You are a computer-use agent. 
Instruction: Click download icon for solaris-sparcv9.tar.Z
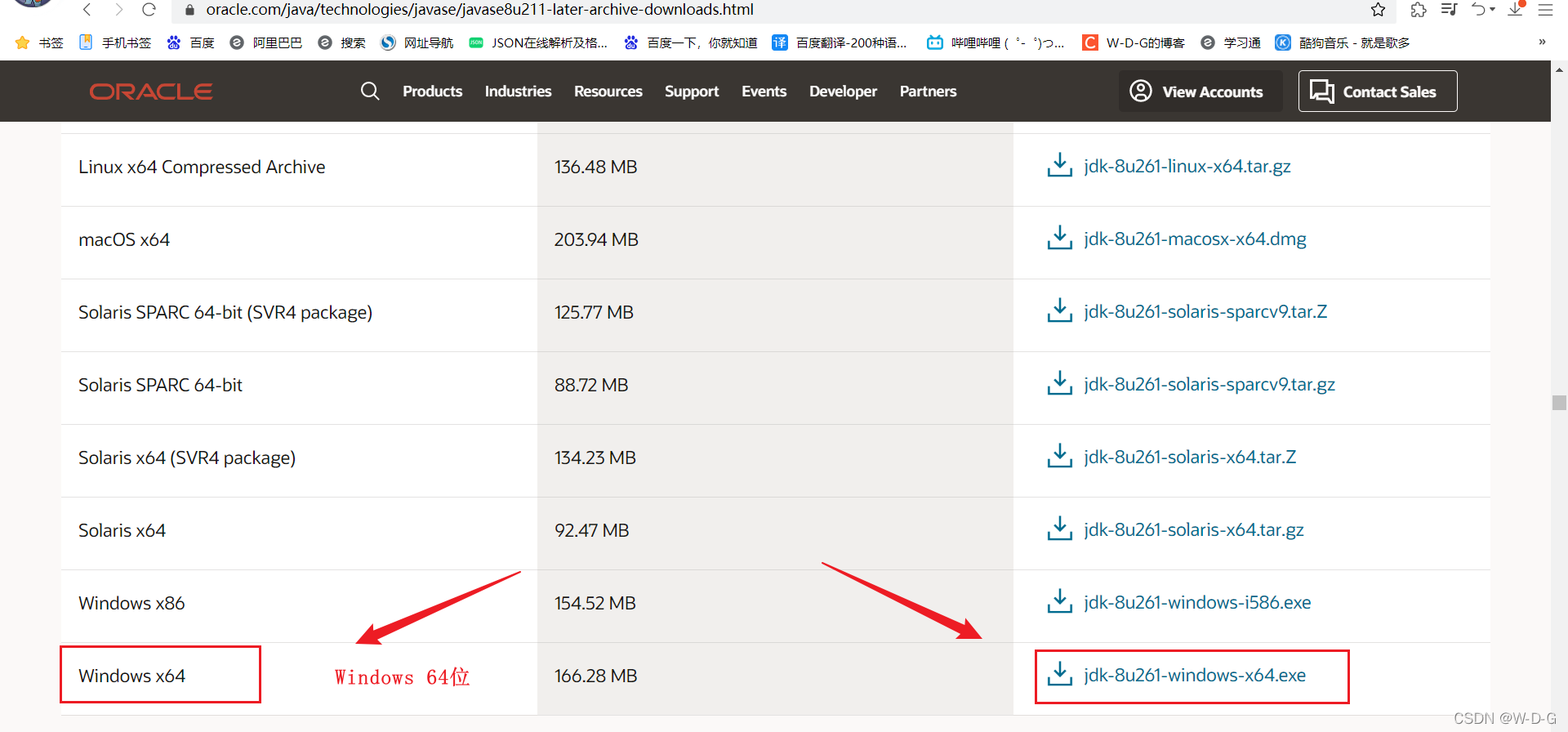[x=1059, y=311]
